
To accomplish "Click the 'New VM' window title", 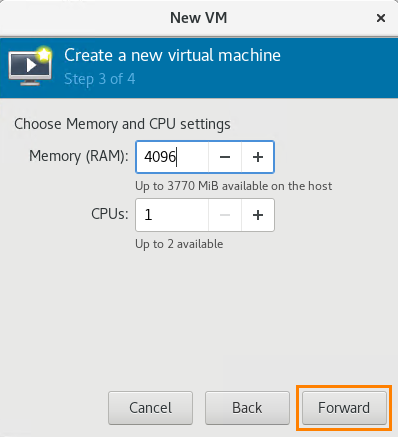I will [199, 18].
